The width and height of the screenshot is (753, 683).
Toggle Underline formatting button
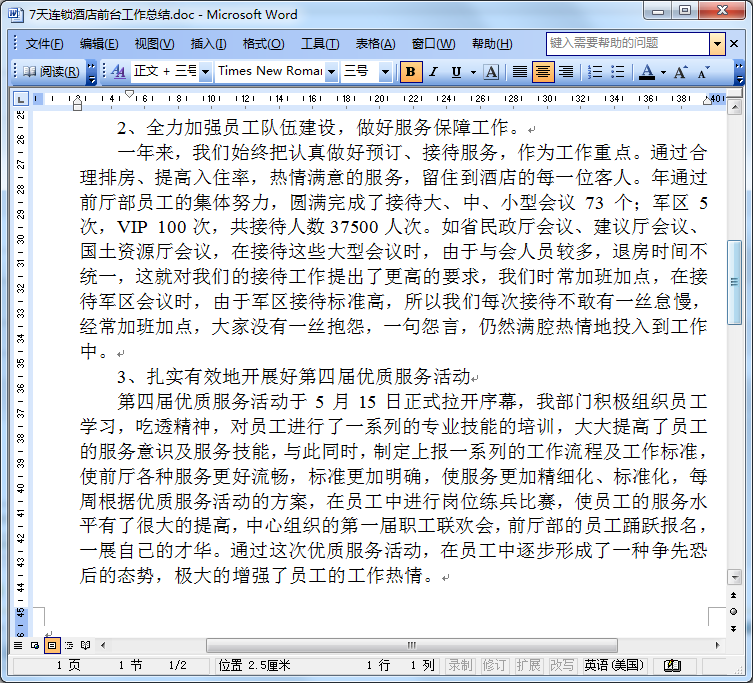pyautogui.click(x=456, y=72)
